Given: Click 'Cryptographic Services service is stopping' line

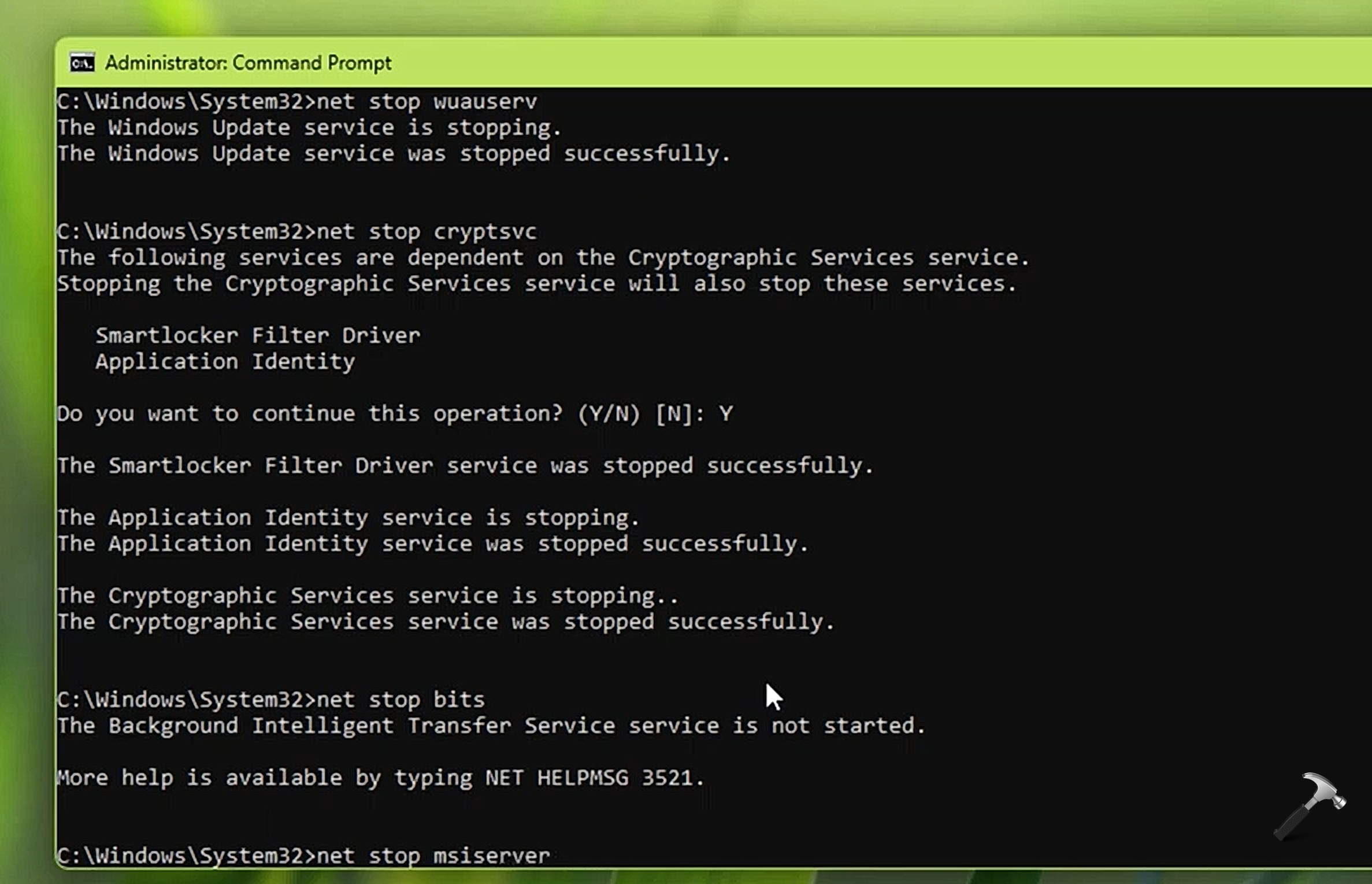Looking at the screenshot, I should [x=368, y=596].
